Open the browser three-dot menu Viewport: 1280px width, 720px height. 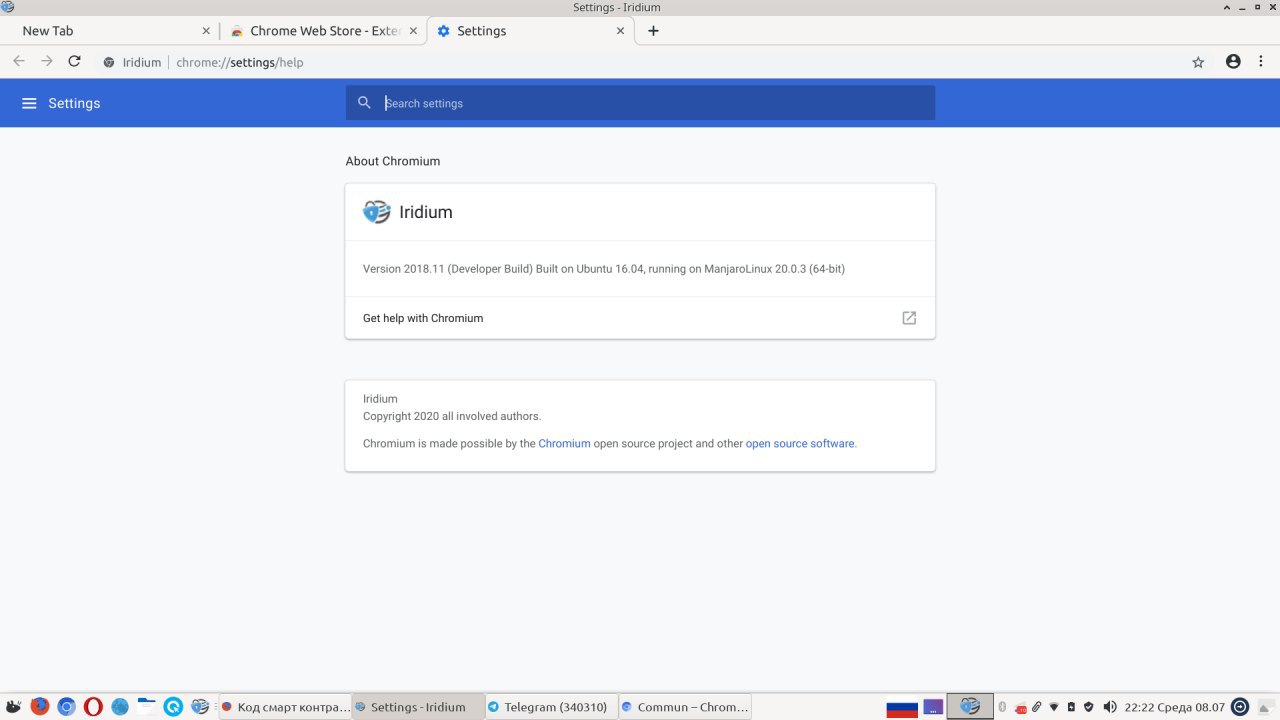click(x=1261, y=62)
